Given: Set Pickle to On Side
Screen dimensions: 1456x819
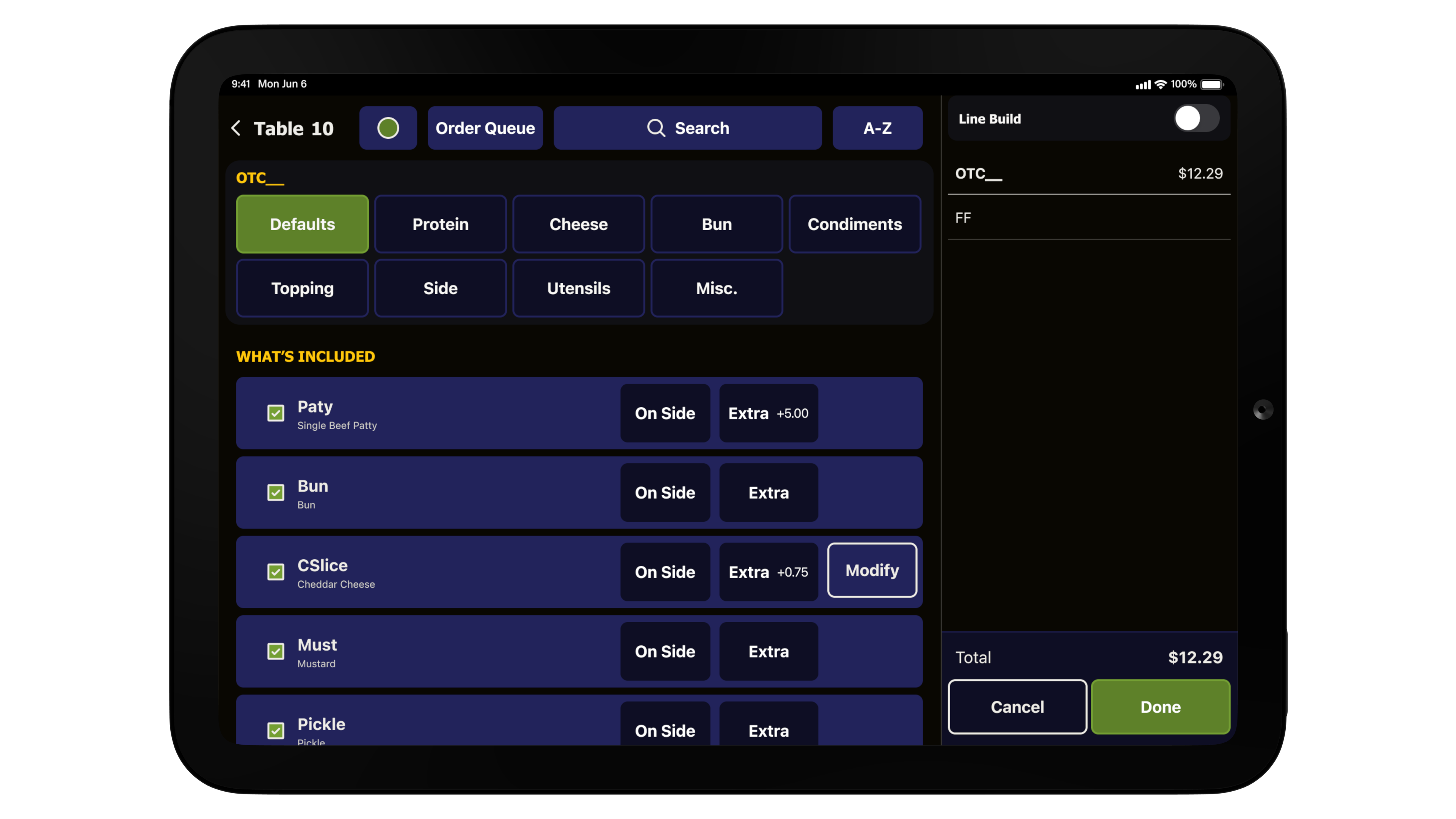Looking at the screenshot, I should (x=665, y=724).
